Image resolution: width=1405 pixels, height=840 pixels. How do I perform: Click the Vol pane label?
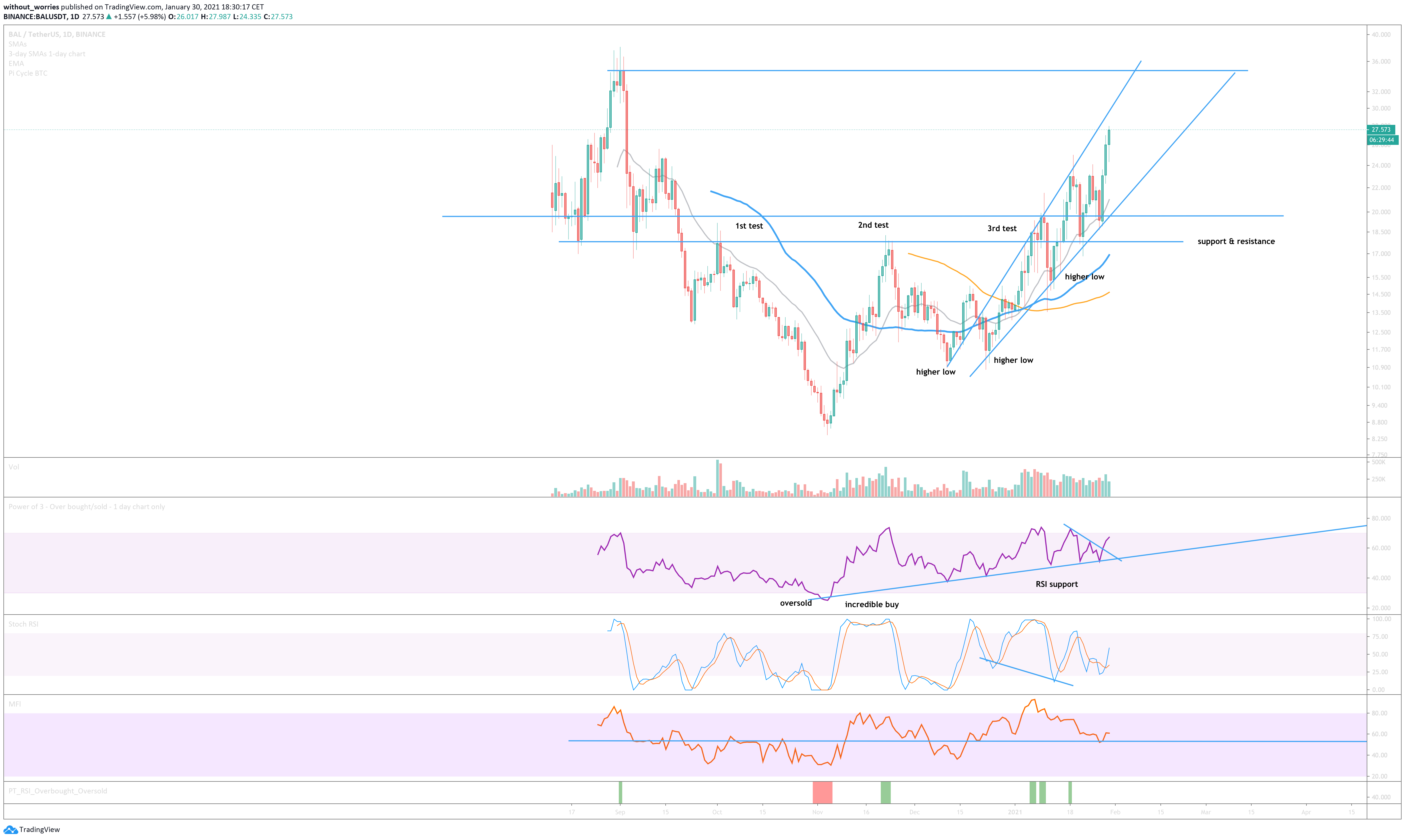point(14,467)
